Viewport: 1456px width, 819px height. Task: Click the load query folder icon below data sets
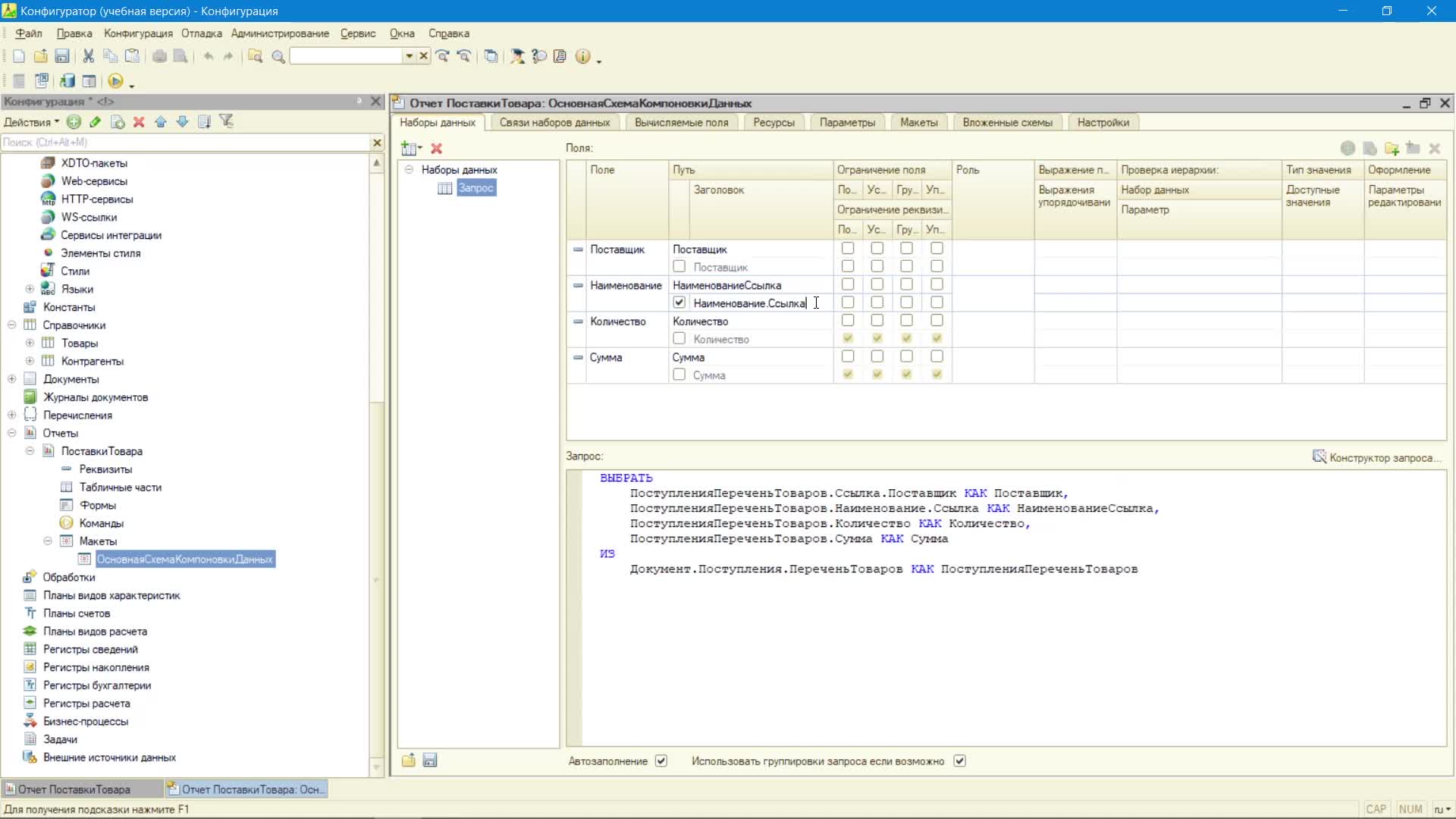point(409,760)
